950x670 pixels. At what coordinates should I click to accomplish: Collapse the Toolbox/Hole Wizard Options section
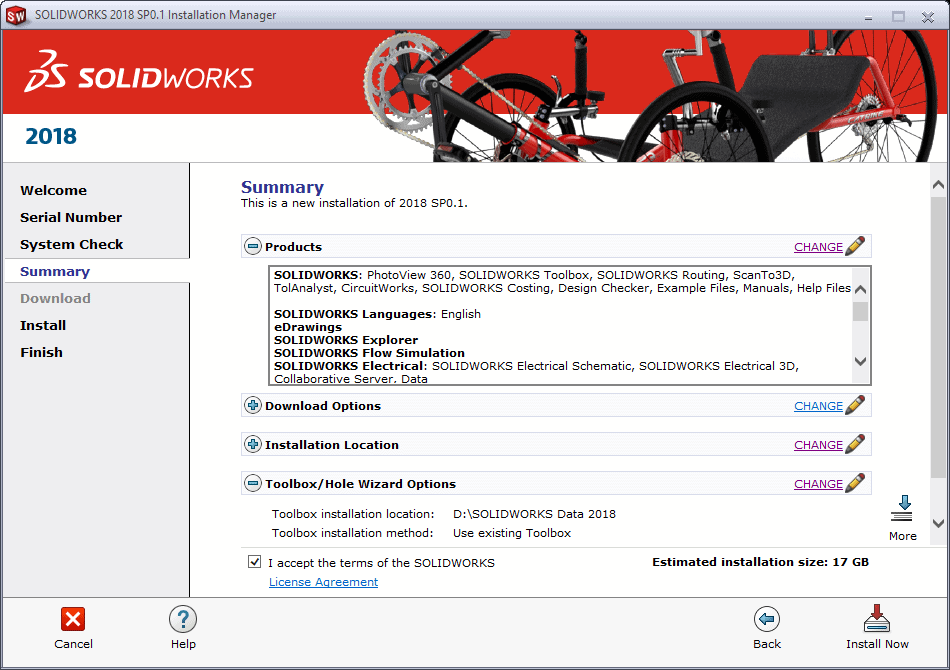(x=253, y=483)
